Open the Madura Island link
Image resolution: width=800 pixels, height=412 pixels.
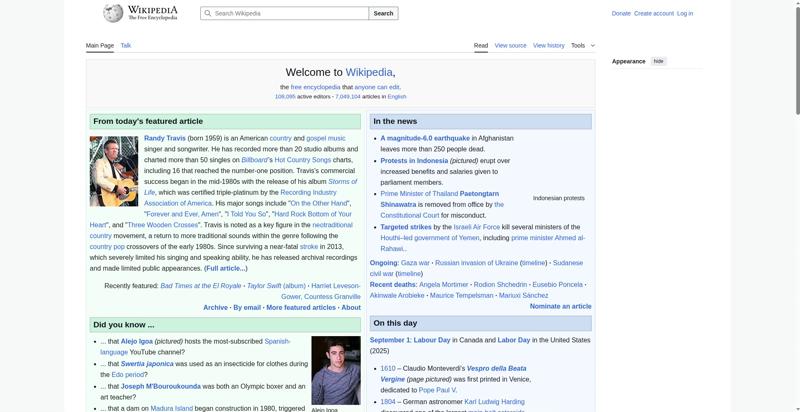click(x=171, y=408)
